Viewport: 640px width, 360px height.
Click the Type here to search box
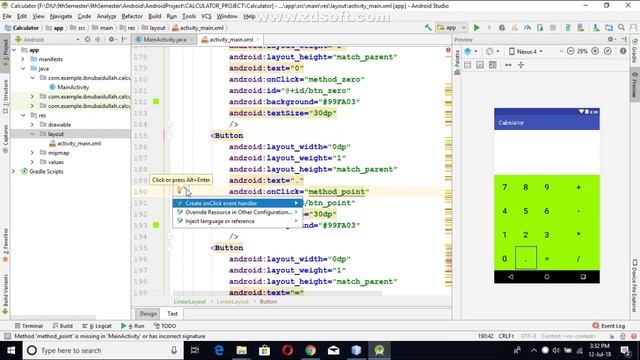click(102, 350)
